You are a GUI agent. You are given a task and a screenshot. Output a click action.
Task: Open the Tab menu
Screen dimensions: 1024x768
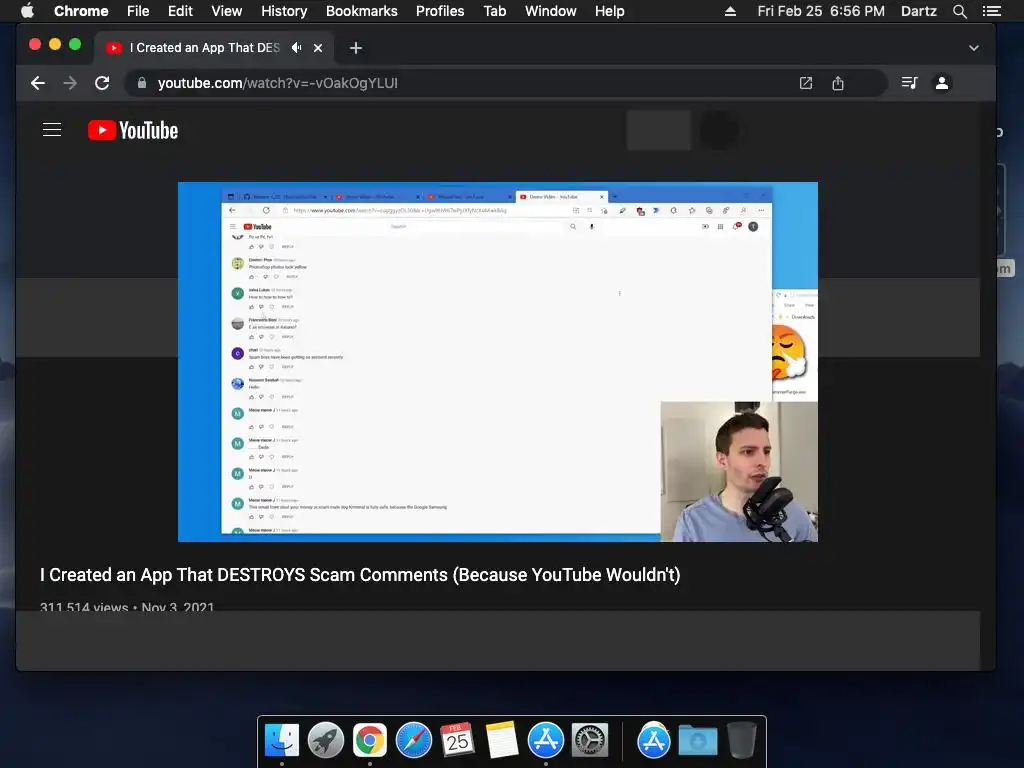point(494,11)
